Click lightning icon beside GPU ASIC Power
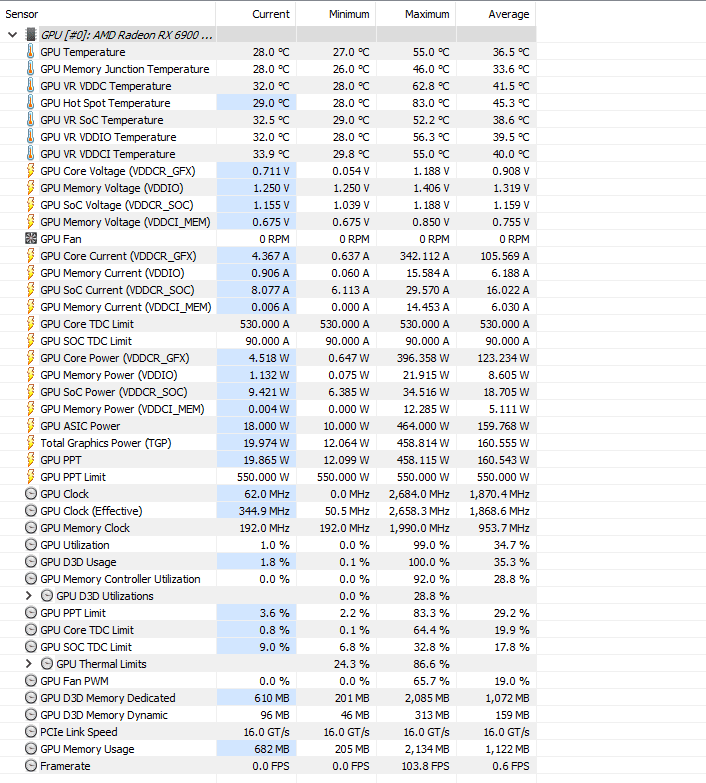This screenshot has height=783, width=706. 30,425
